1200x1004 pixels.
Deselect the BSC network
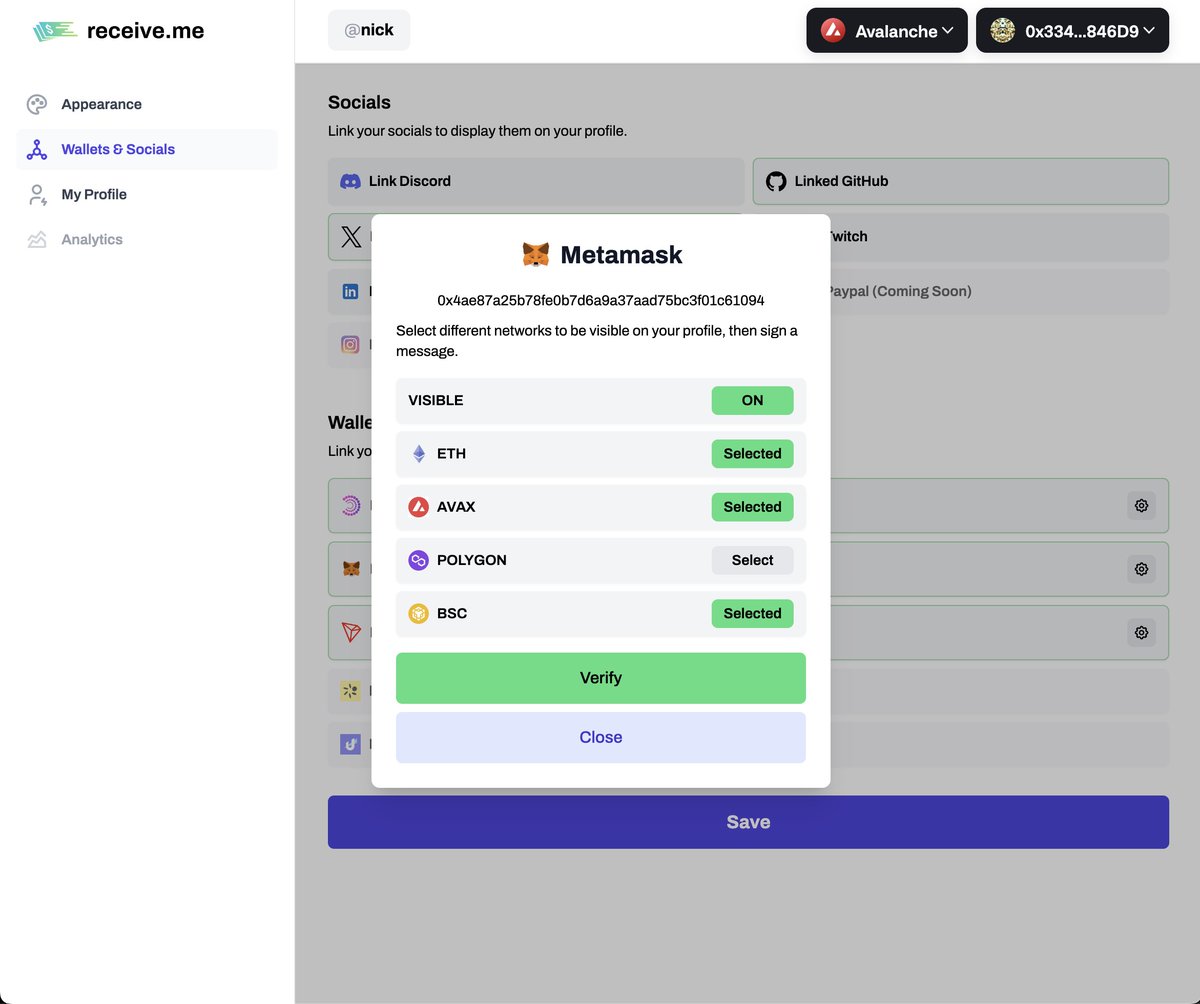pyautogui.click(x=752, y=613)
